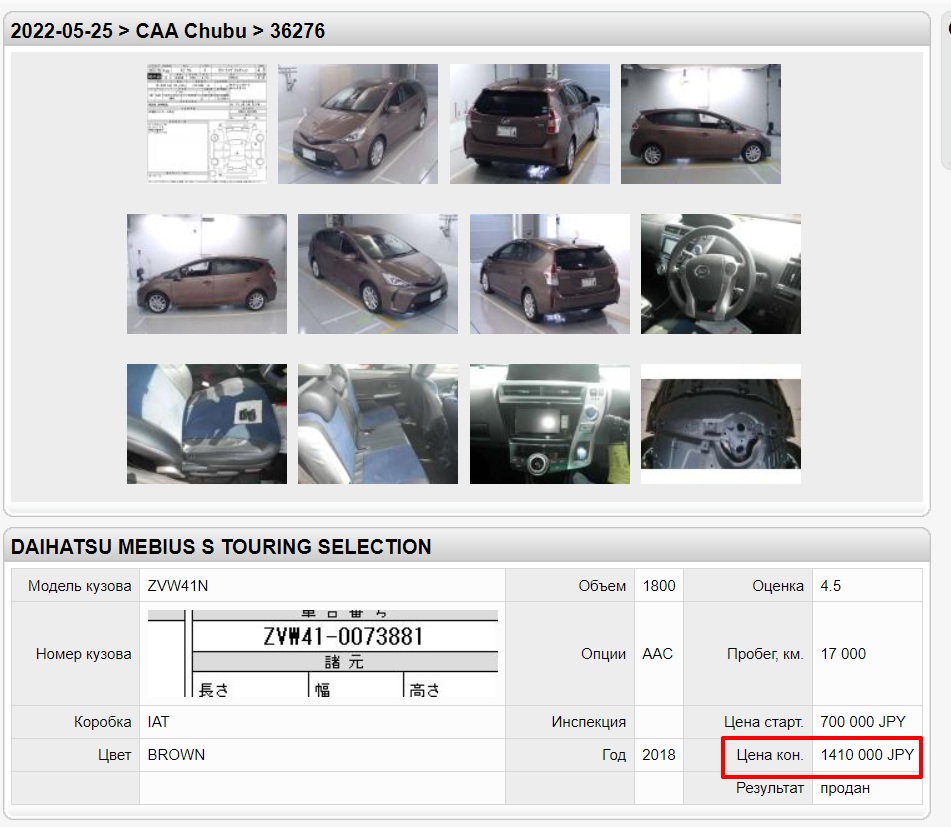Open rear seats interior photo

[x=378, y=424]
